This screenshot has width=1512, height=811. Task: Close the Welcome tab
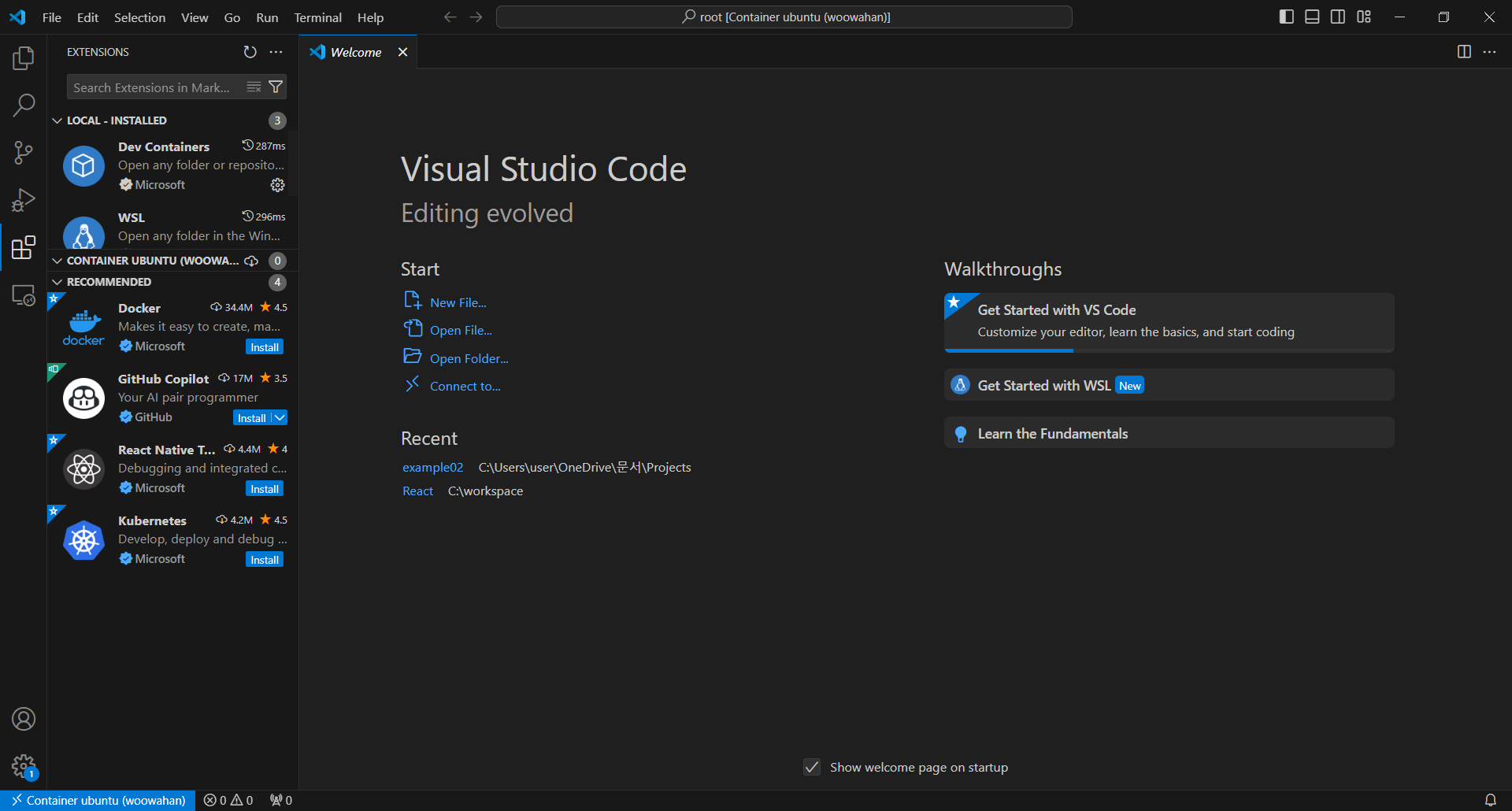pos(402,52)
